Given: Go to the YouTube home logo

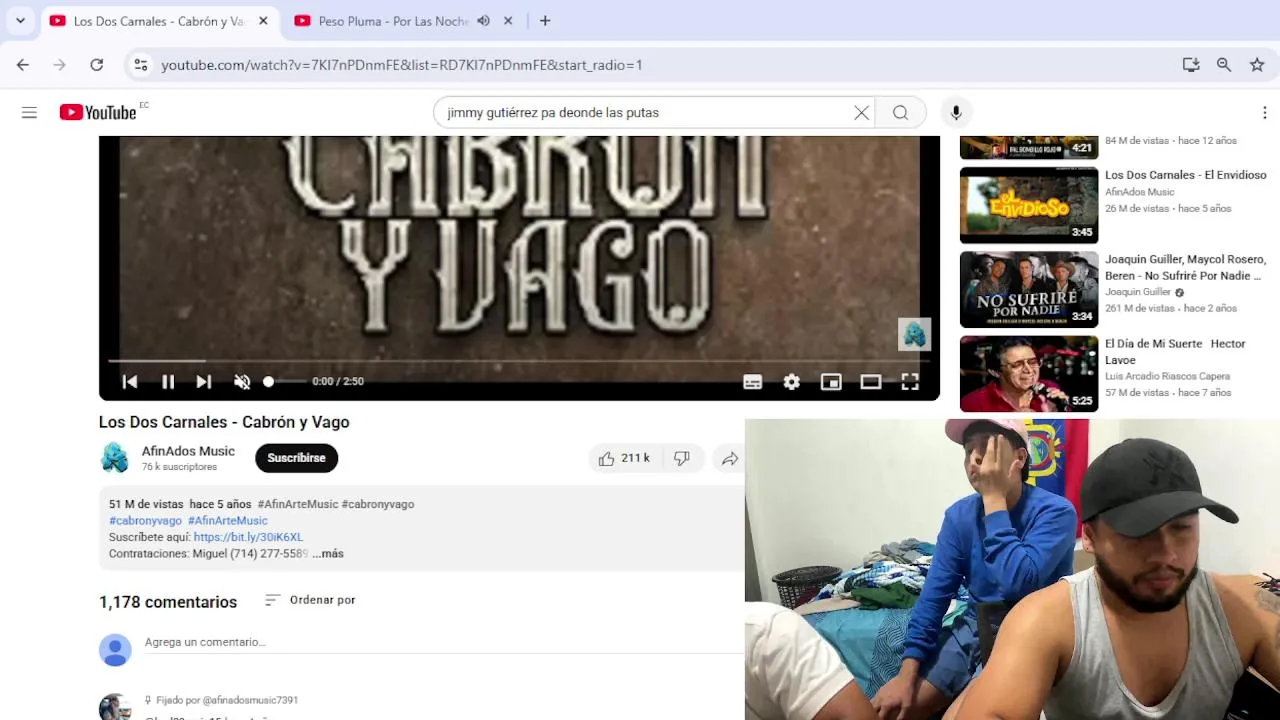Looking at the screenshot, I should 98,113.
